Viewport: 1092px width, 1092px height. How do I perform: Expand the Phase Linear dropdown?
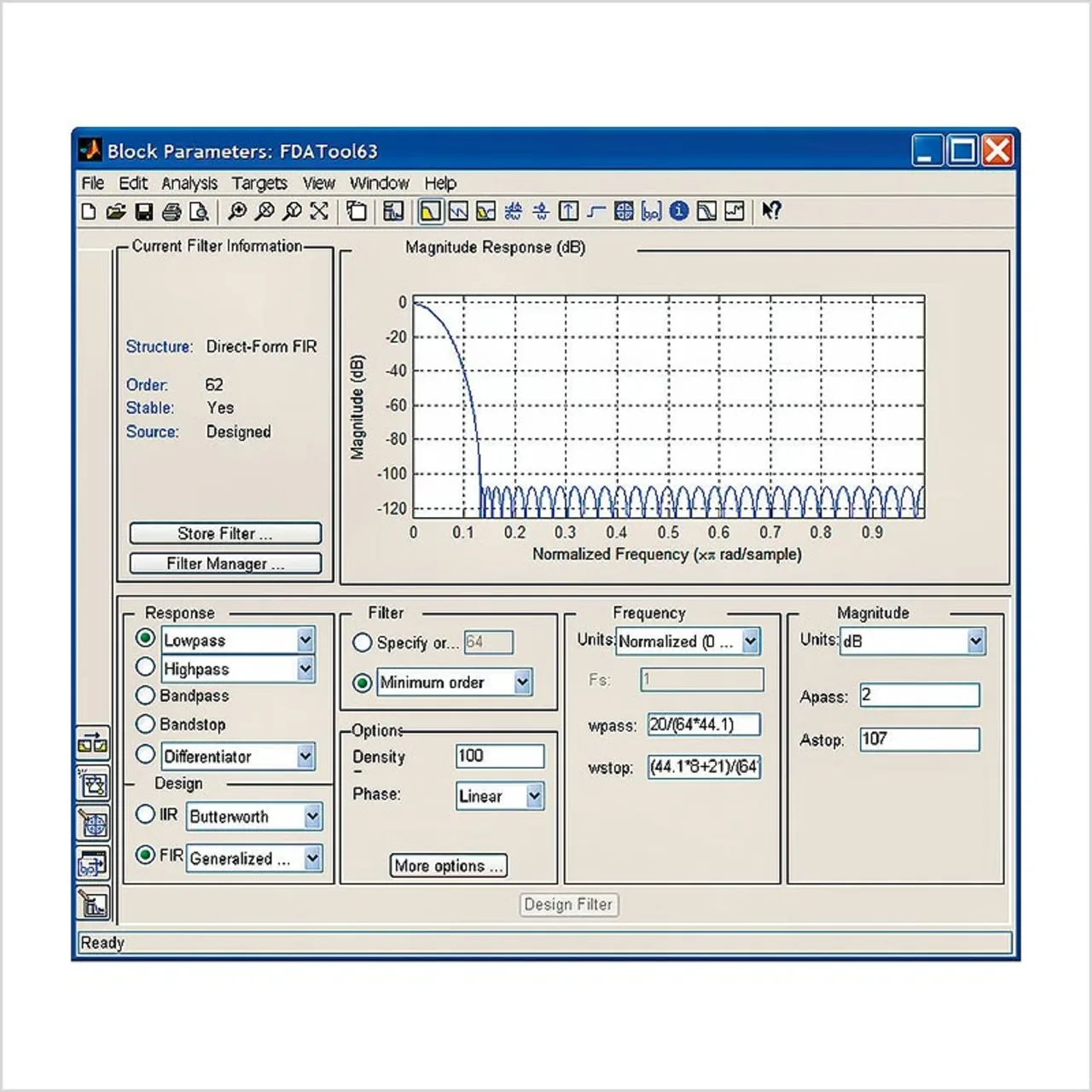click(534, 796)
